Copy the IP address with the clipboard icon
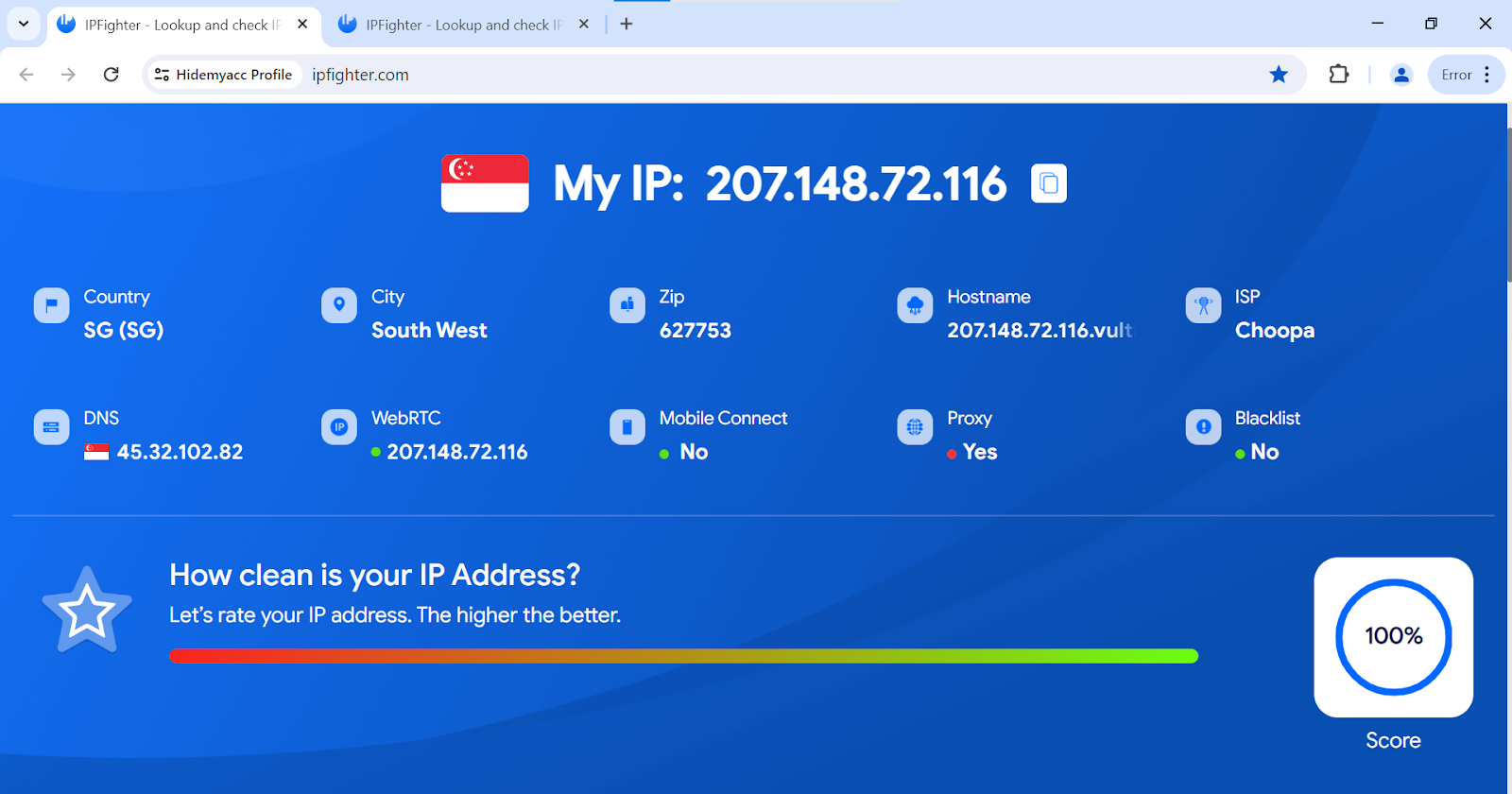 pos(1048,183)
